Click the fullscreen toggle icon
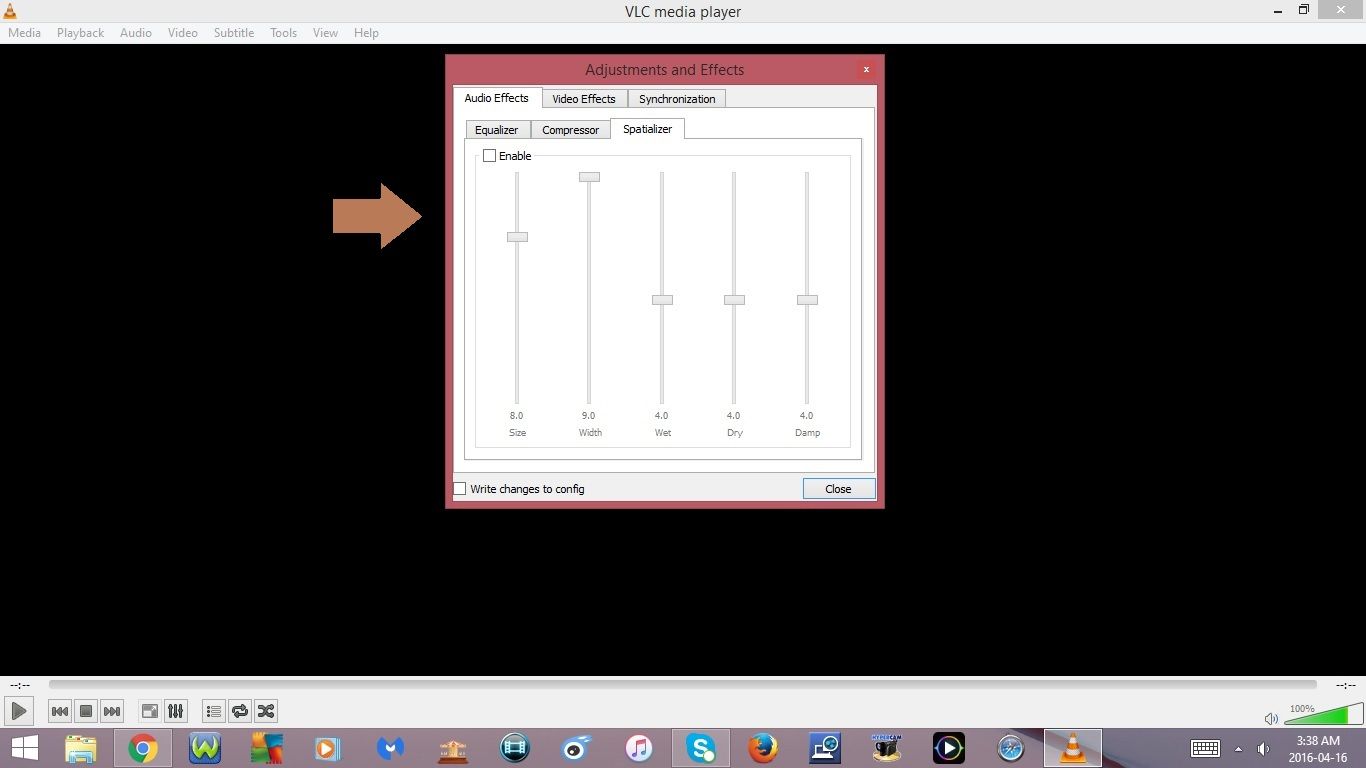The image size is (1366, 768). pyautogui.click(x=149, y=711)
